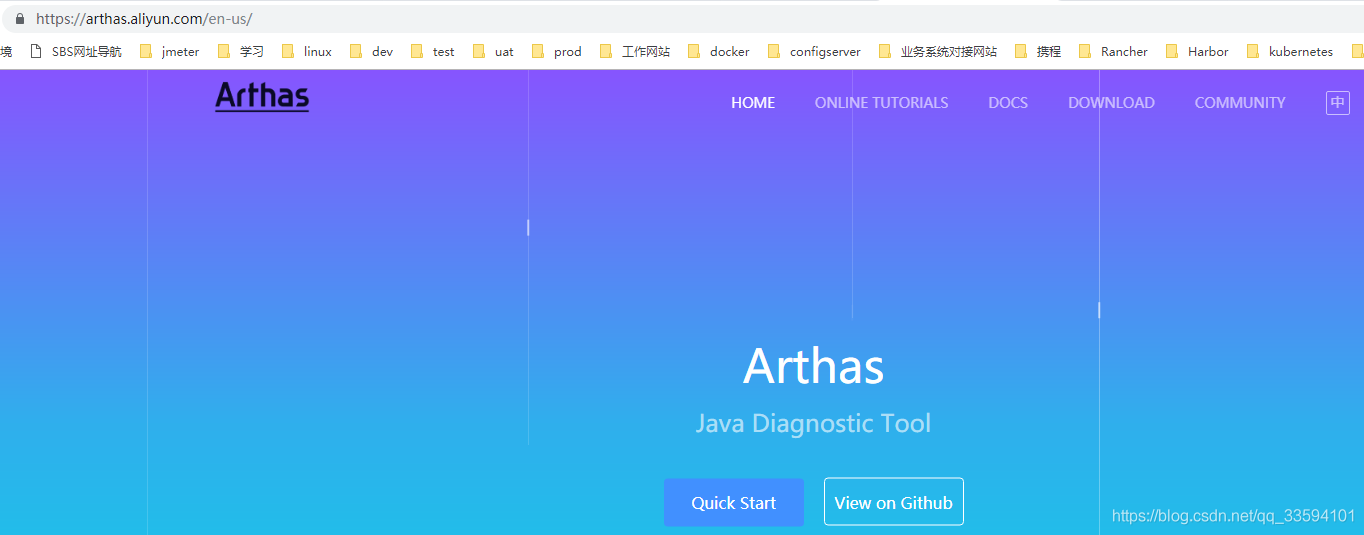Click the Java Diagnostic Tool subtitle
Image resolution: width=1364 pixels, height=535 pixels.
[x=813, y=423]
